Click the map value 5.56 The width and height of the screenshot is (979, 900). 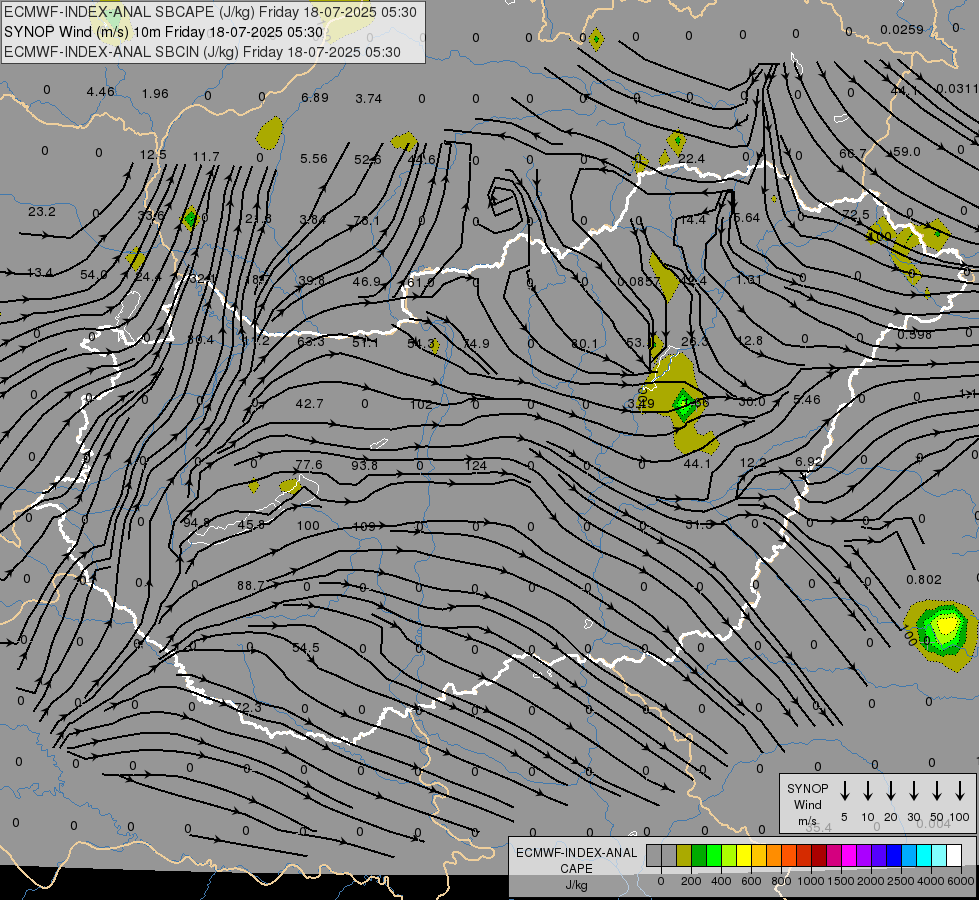pyautogui.click(x=313, y=159)
